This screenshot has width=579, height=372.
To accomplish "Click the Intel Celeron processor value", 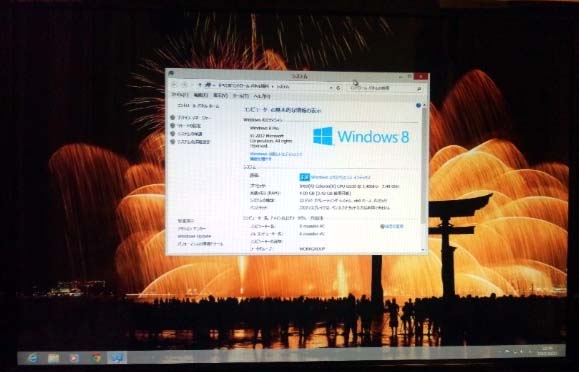I will [349, 187].
